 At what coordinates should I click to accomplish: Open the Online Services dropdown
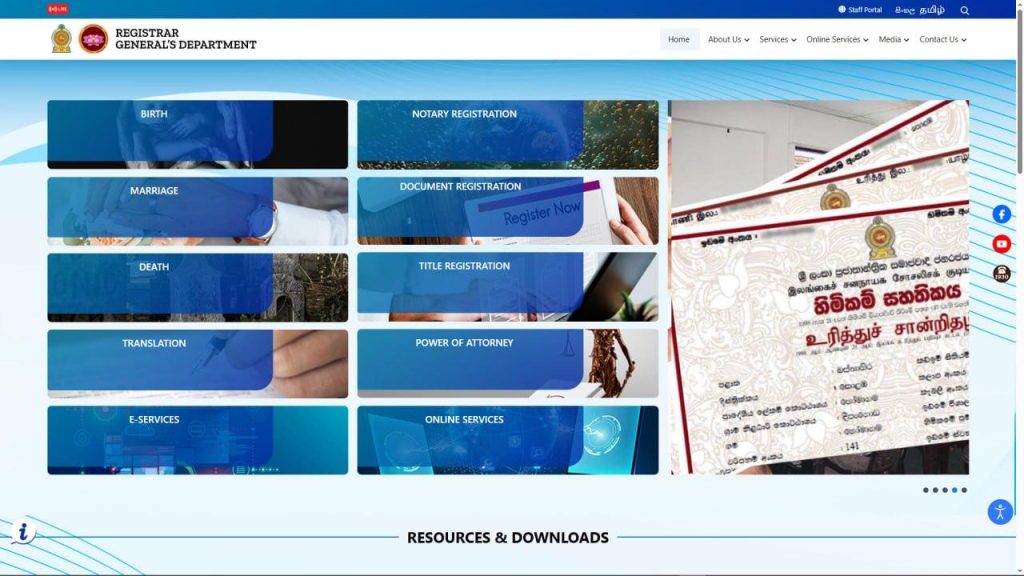coord(837,40)
